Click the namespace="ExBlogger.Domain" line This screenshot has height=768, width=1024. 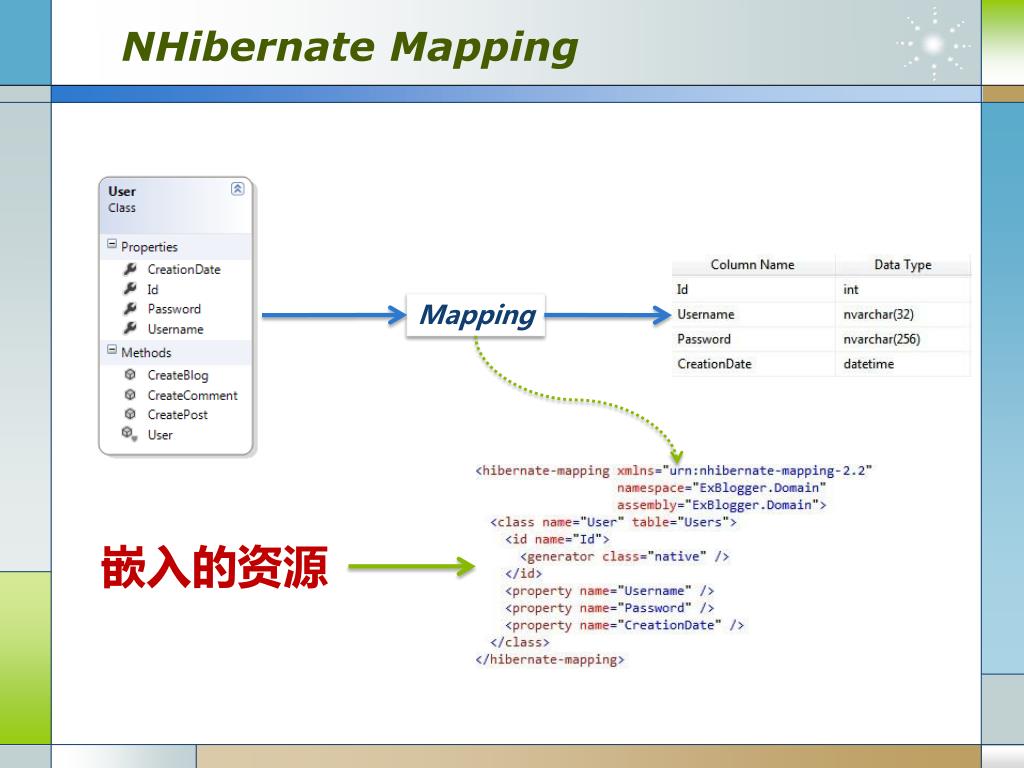(722, 488)
